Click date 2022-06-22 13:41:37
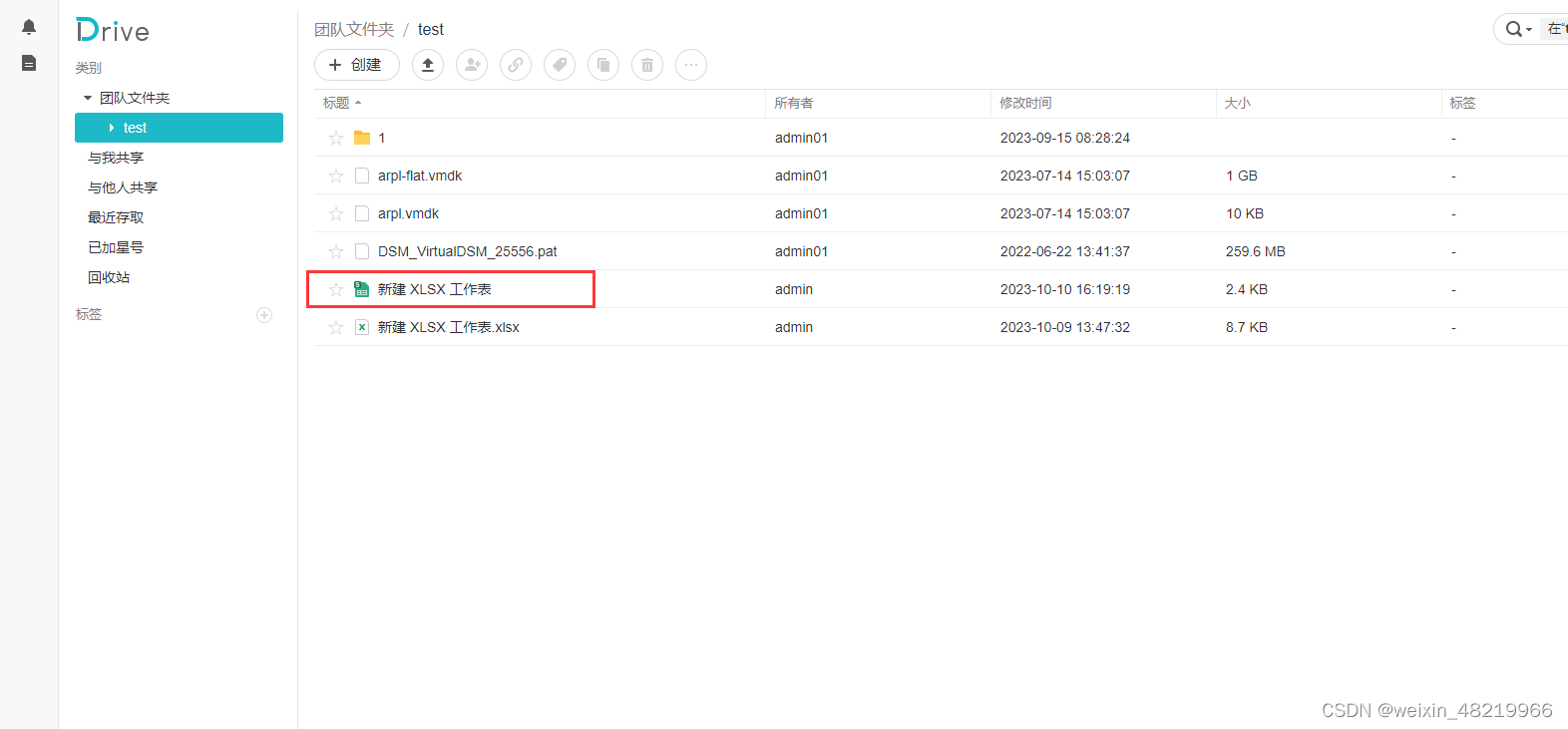 point(1065,251)
